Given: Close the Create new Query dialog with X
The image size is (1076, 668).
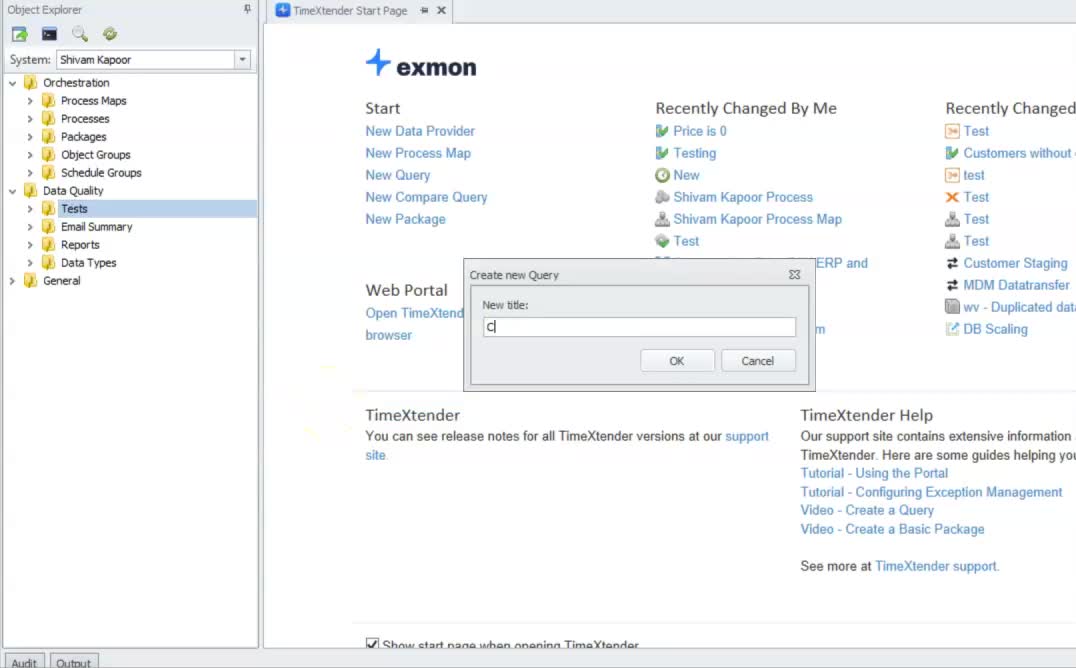Looking at the screenshot, I should (x=795, y=275).
